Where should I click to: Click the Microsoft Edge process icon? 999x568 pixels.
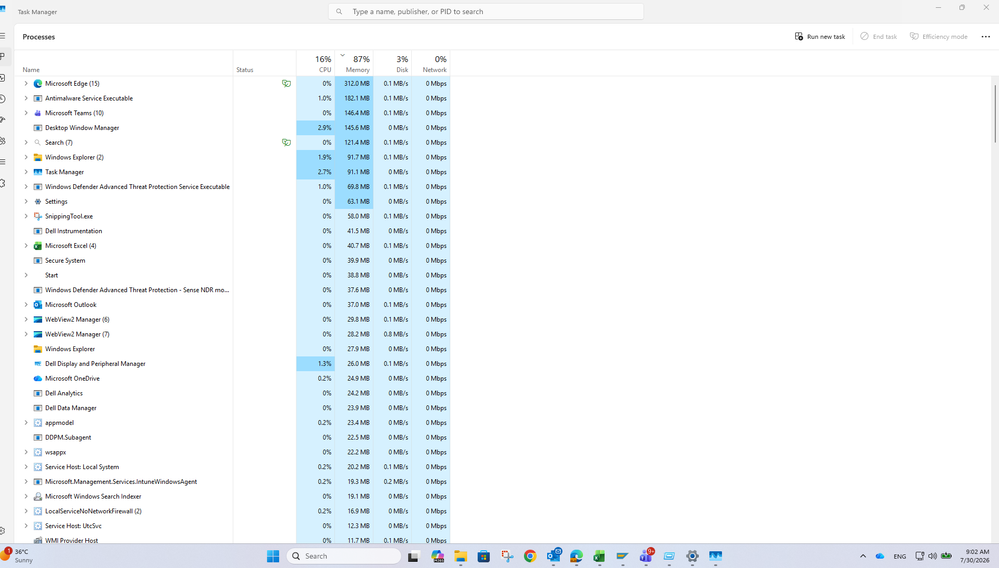[x=38, y=83]
